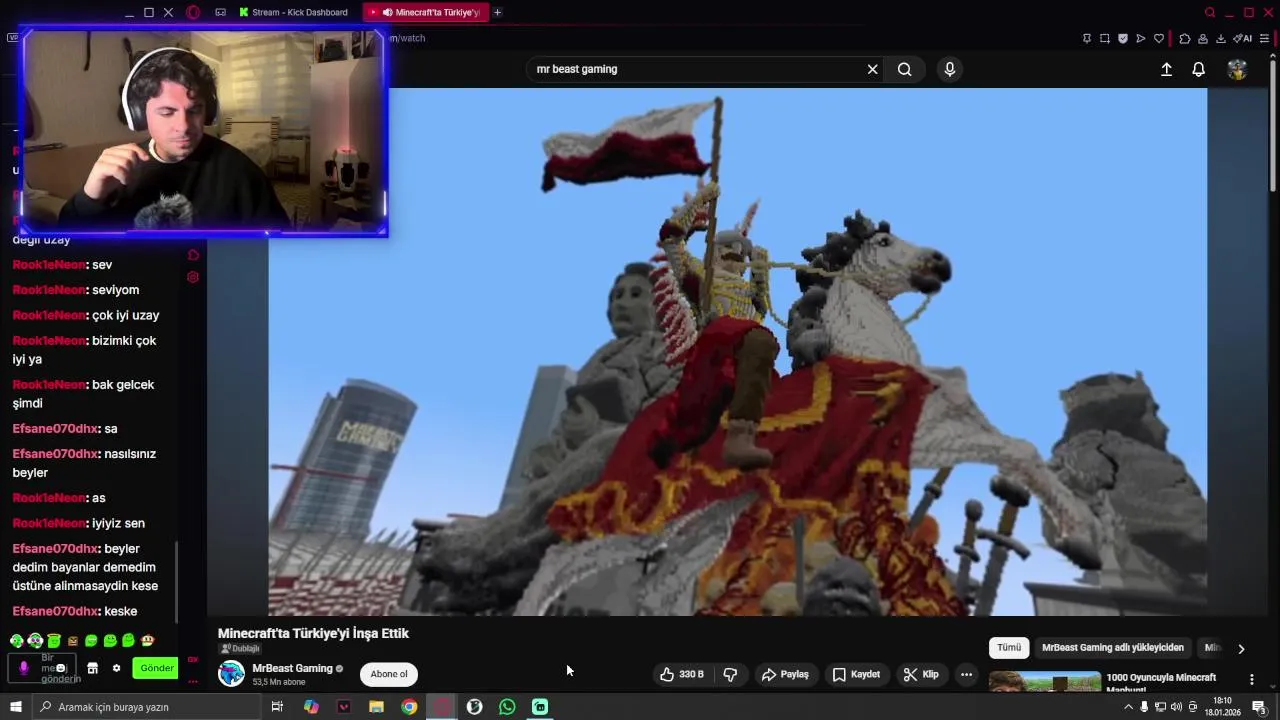Click the Gönder send button in chat
The width and height of the screenshot is (1280, 720).
click(x=157, y=668)
